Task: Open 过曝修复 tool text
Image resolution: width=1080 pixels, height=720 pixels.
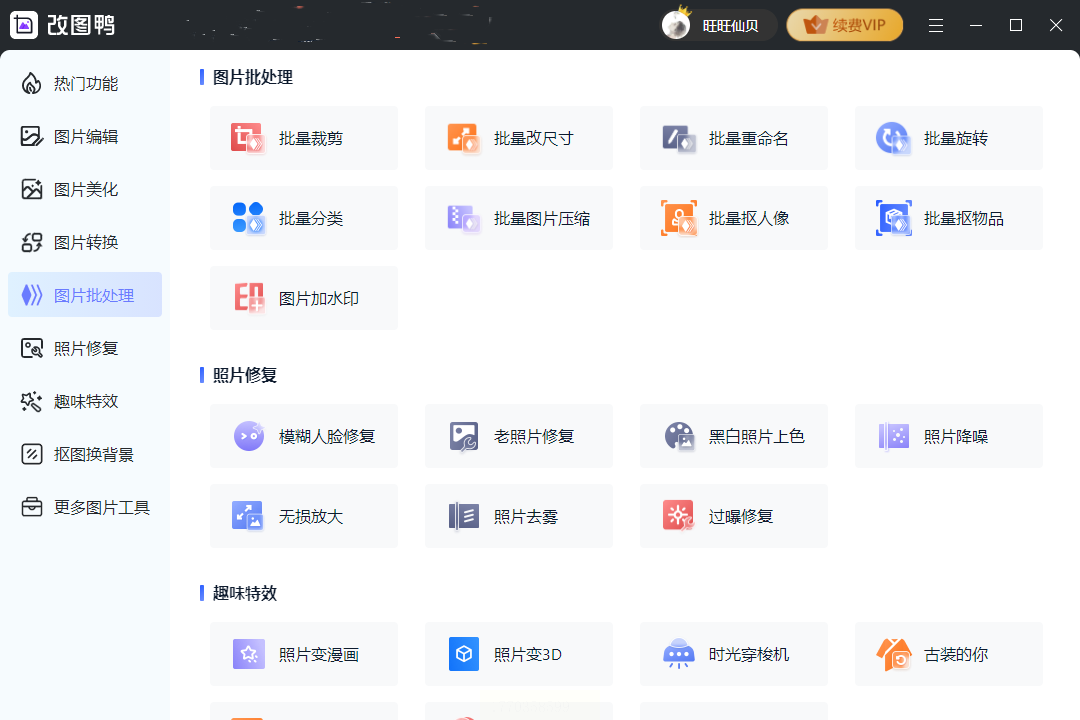Action: [740, 516]
